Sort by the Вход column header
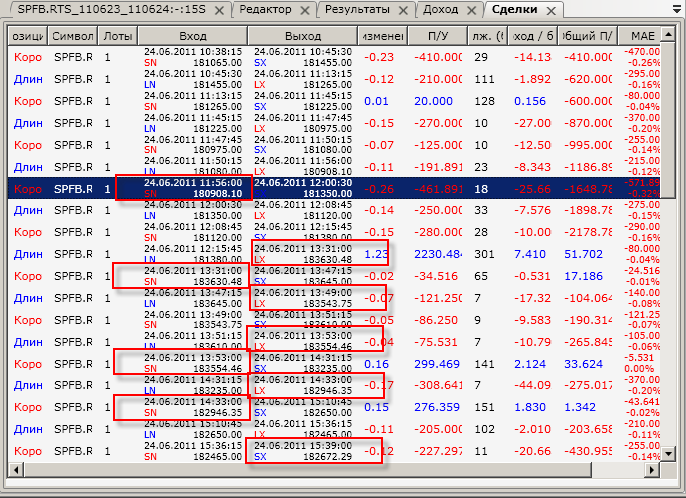The height and width of the screenshot is (498, 686). 193,36
